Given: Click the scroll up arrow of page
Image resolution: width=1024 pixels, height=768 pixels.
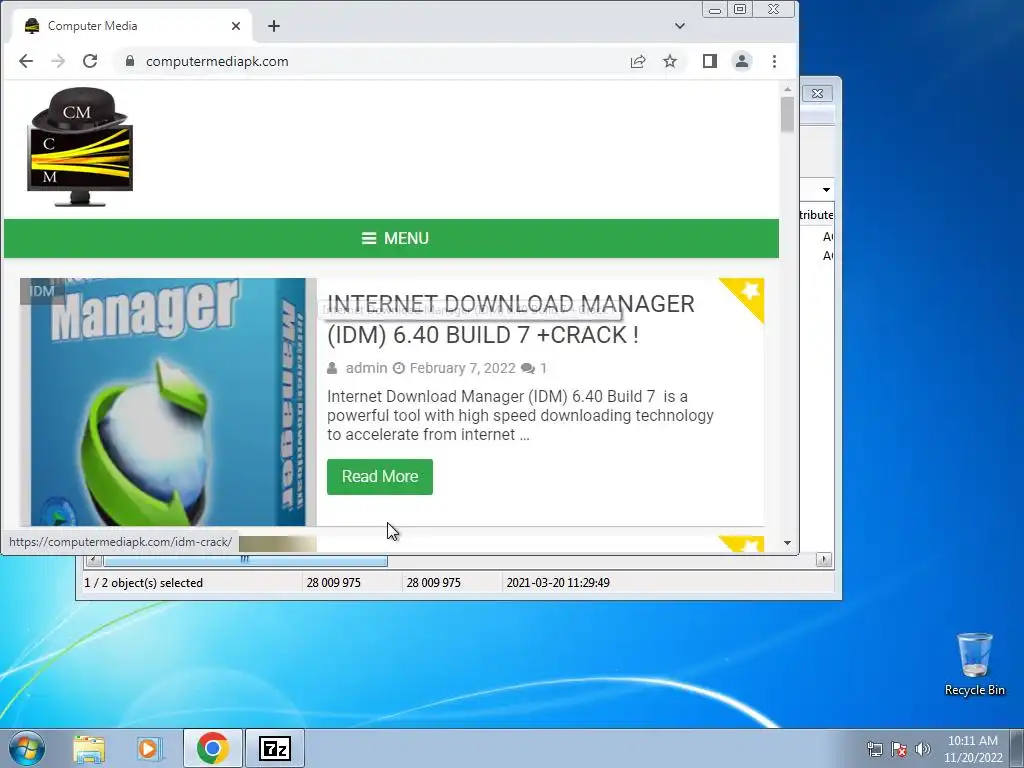Looking at the screenshot, I should (787, 89).
